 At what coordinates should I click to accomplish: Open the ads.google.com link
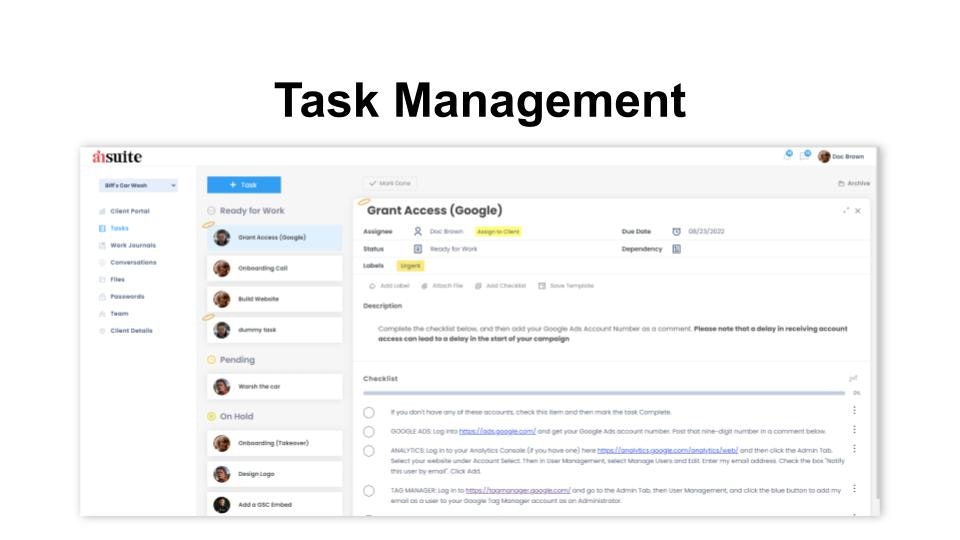(497, 432)
